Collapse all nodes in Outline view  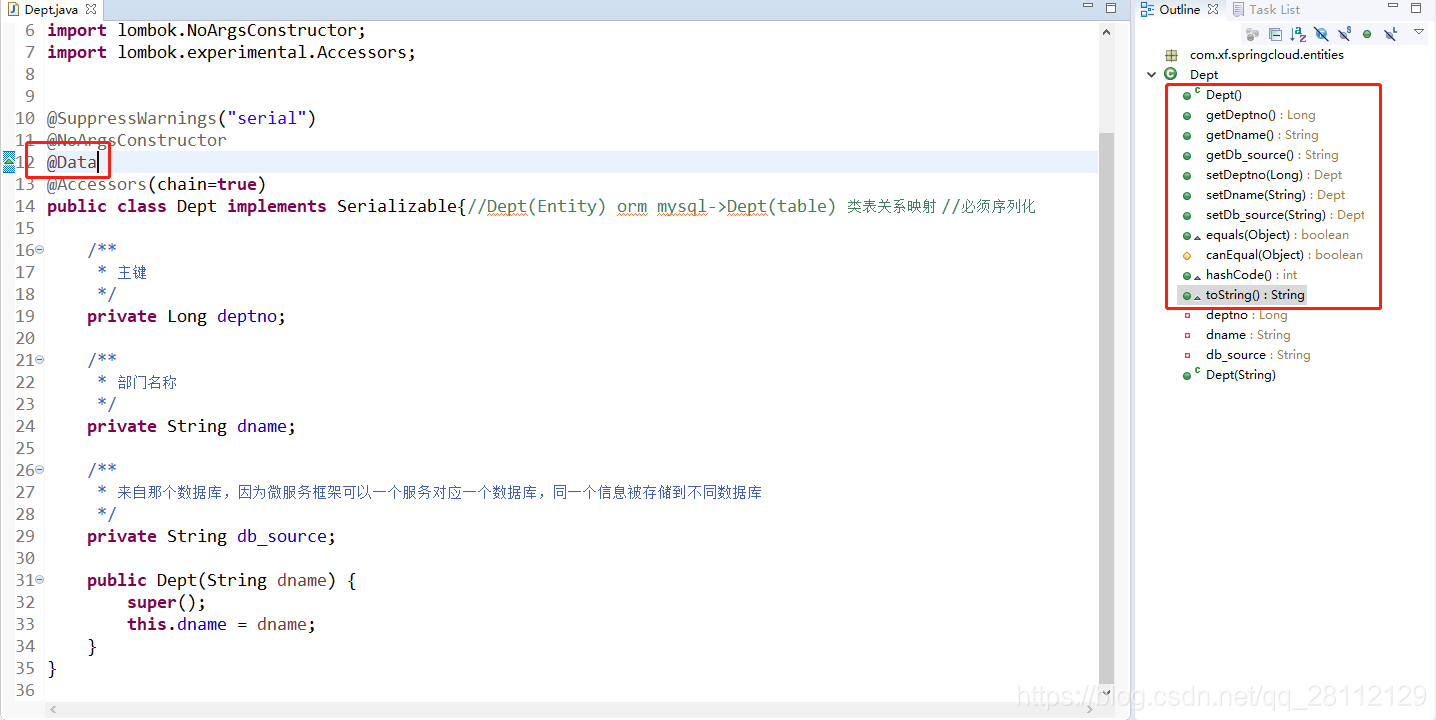[1275, 34]
